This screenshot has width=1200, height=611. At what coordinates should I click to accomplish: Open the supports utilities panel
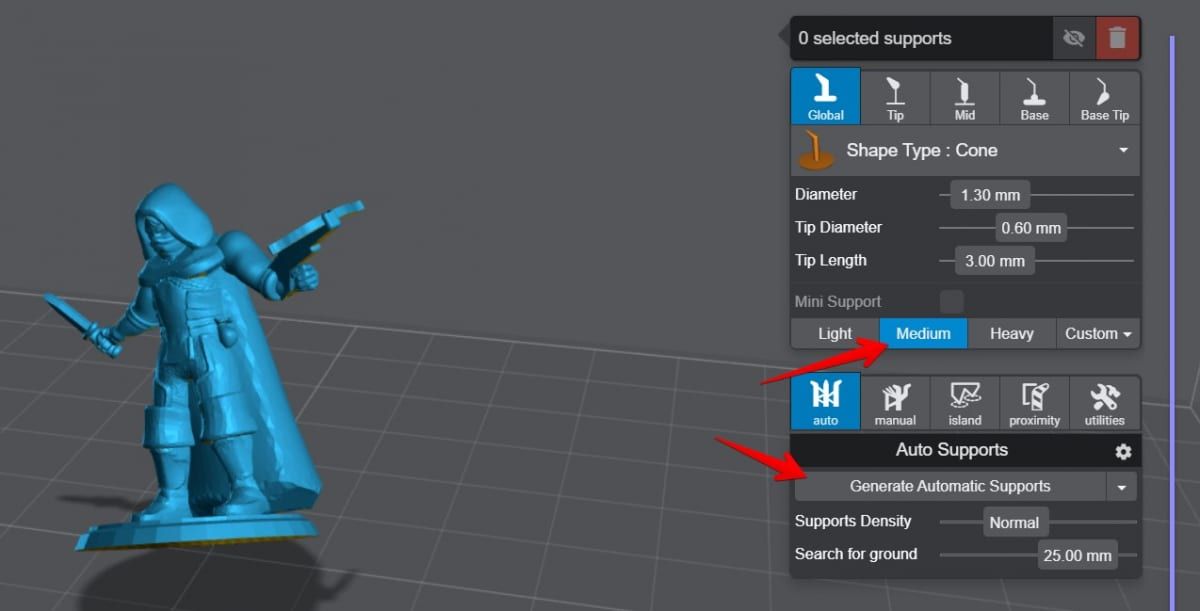[1104, 401]
